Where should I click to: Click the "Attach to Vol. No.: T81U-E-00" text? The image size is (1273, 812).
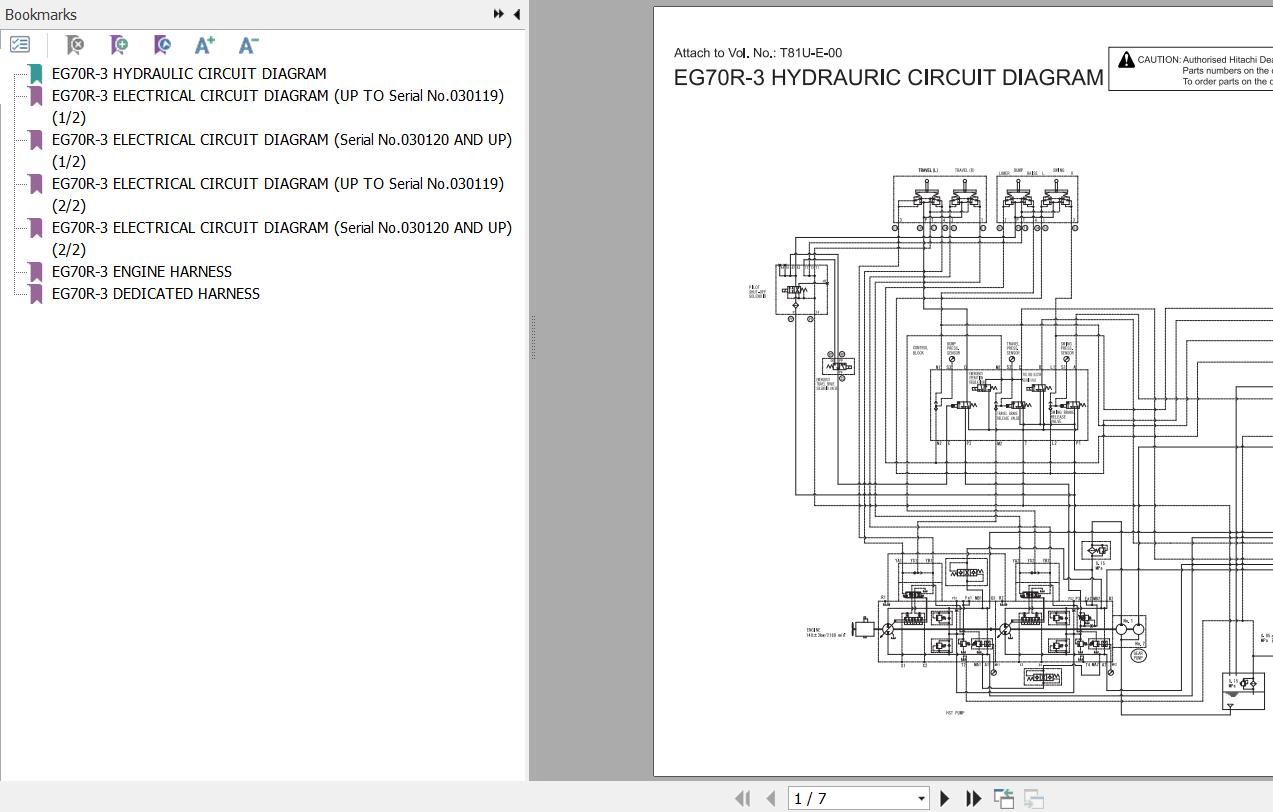tap(758, 53)
